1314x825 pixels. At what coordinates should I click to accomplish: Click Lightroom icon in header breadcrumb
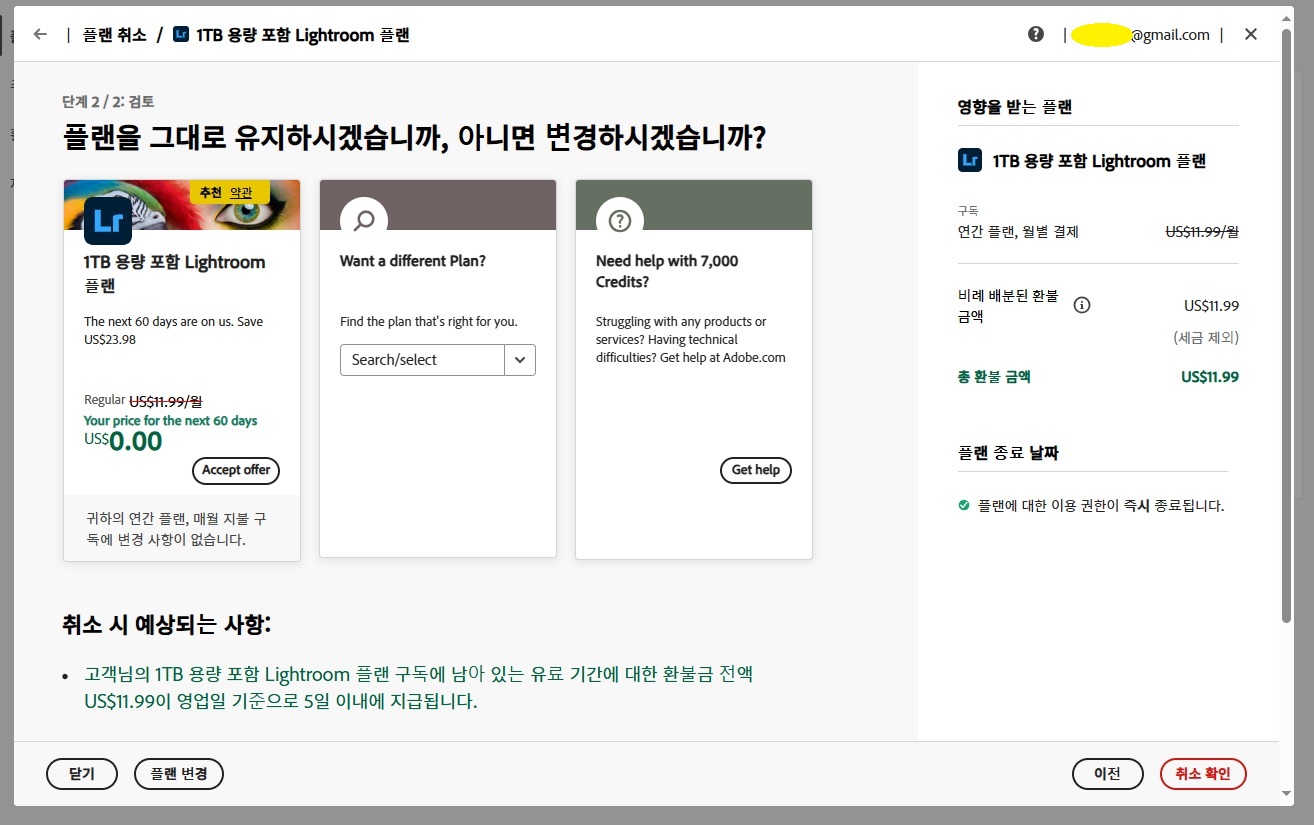tap(181, 34)
